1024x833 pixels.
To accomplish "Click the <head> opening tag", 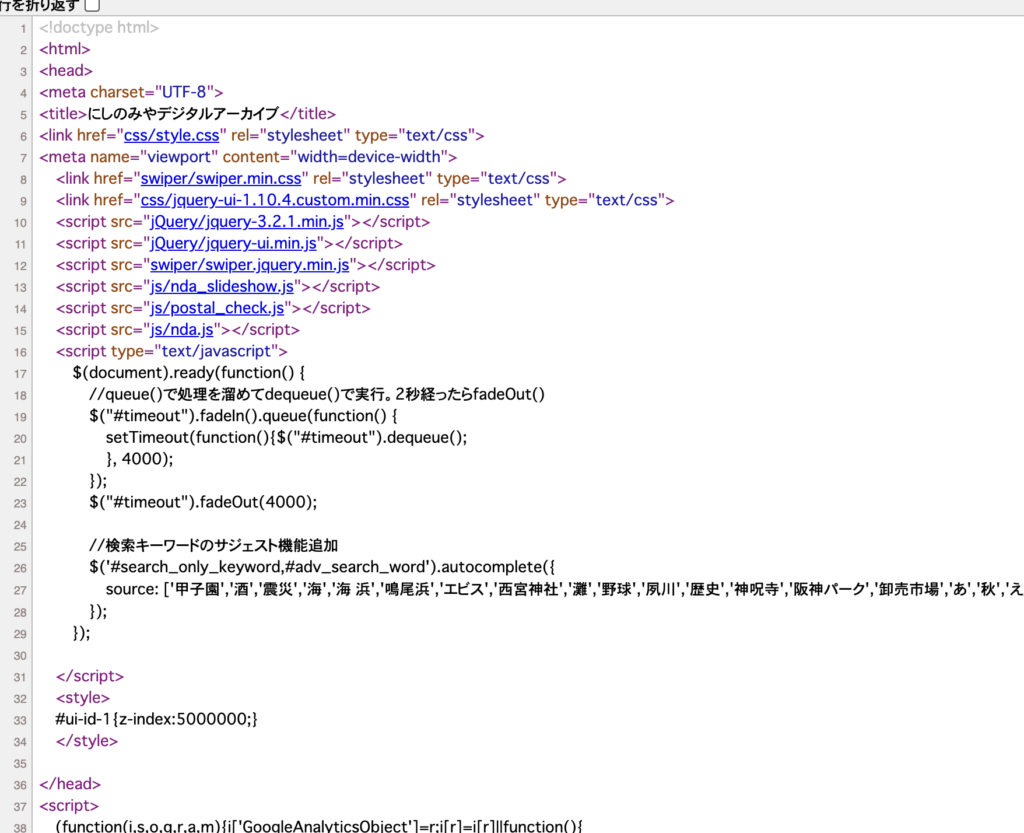I will (66, 71).
